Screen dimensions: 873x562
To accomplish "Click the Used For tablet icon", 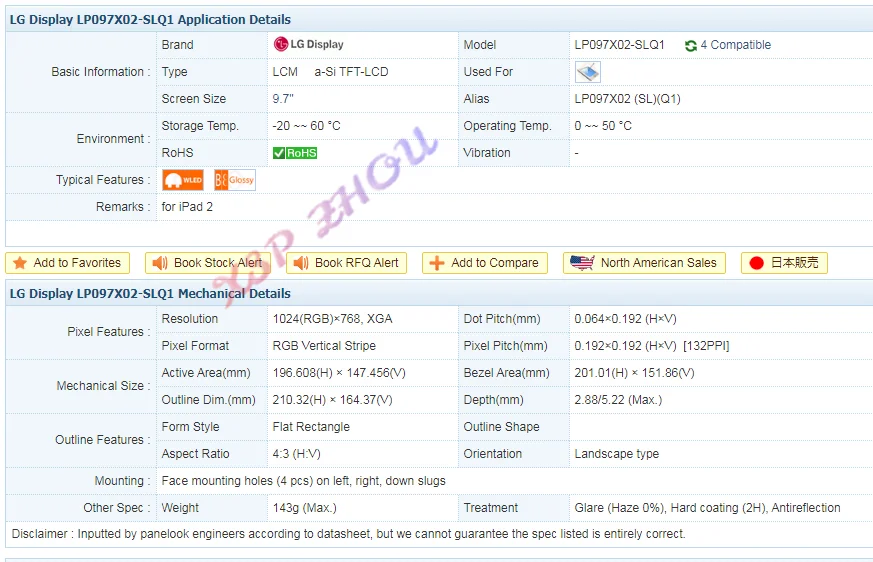I will 587,72.
